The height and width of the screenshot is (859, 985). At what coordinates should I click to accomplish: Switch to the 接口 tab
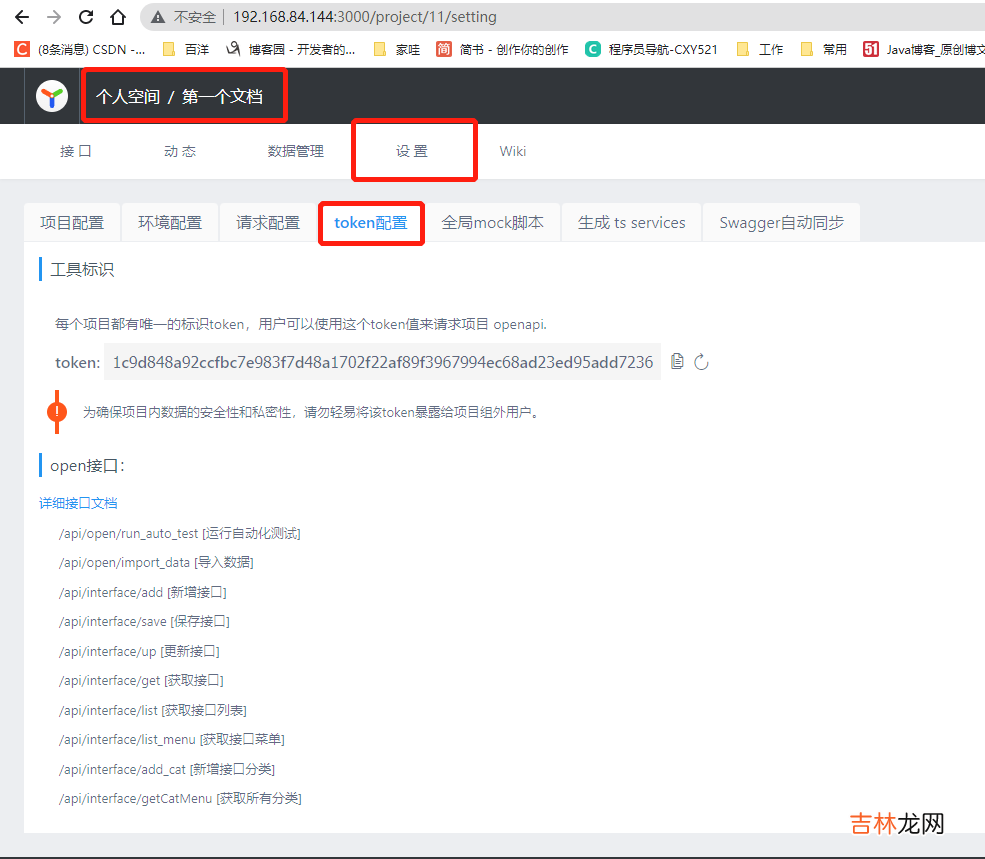point(75,151)
